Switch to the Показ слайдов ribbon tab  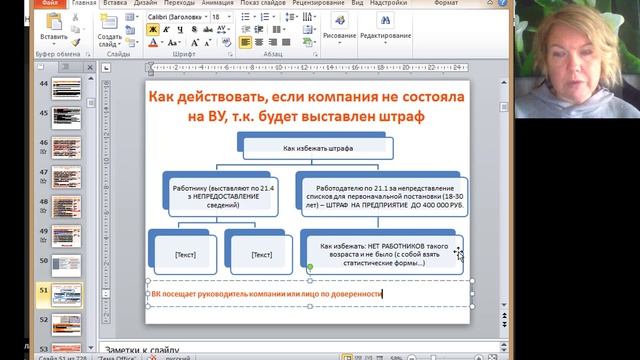[x=263, y=3]
